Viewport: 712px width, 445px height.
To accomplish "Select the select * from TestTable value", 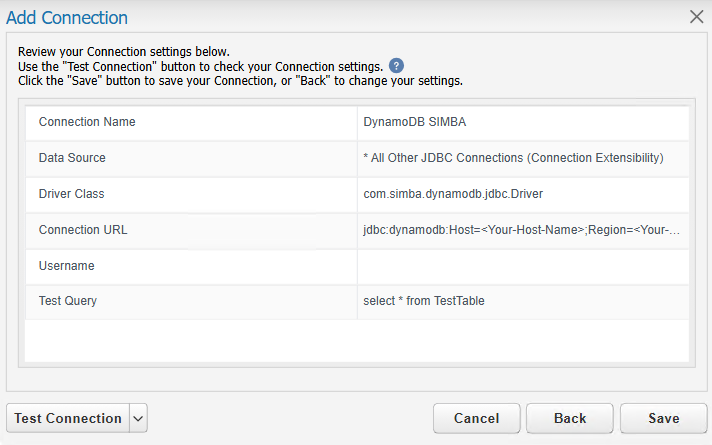I will click(x=424, y=301).
